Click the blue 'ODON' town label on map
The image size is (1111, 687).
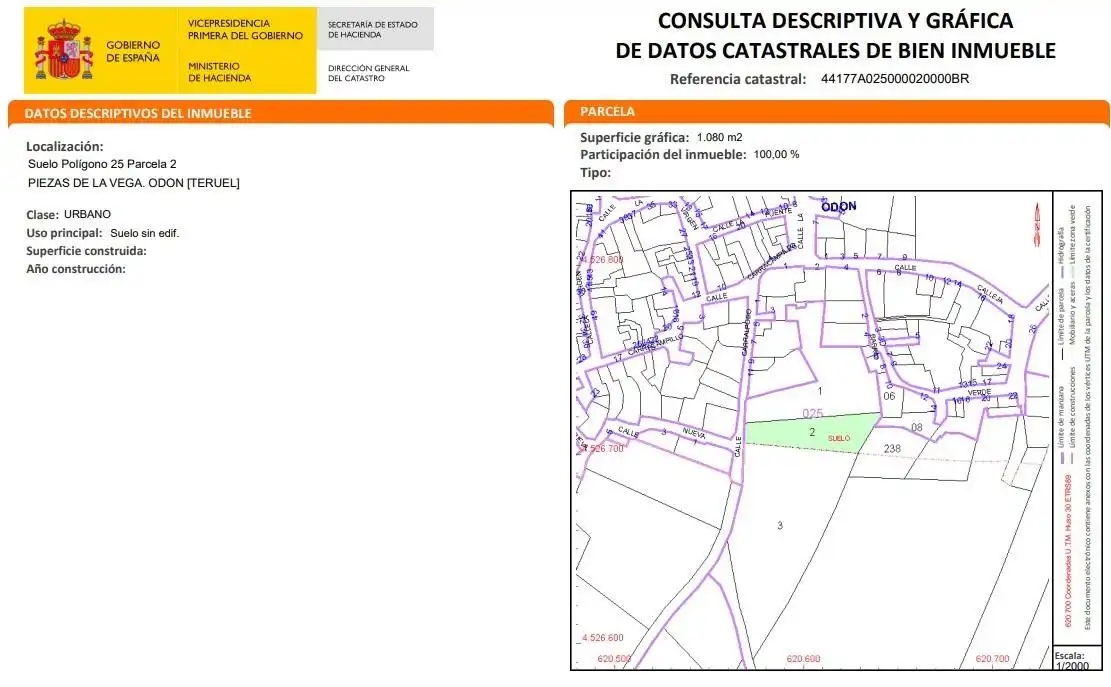point(839,206)
